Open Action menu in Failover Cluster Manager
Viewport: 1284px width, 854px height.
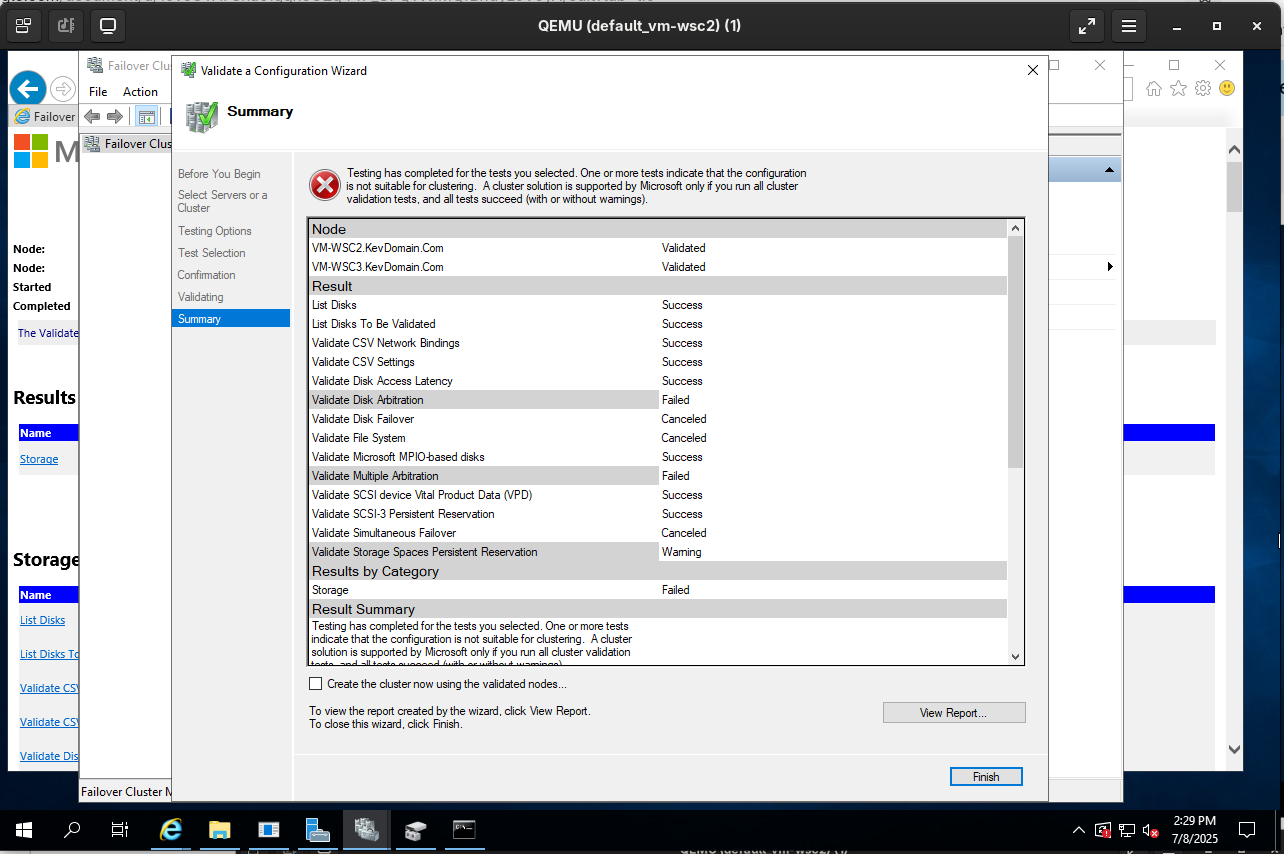(x=140, y=92)
